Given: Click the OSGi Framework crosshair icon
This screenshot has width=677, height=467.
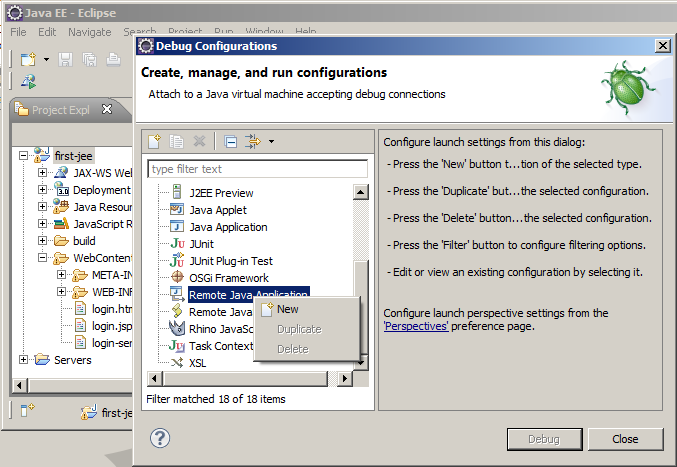Looking at the screenshot, I should 177,277.
